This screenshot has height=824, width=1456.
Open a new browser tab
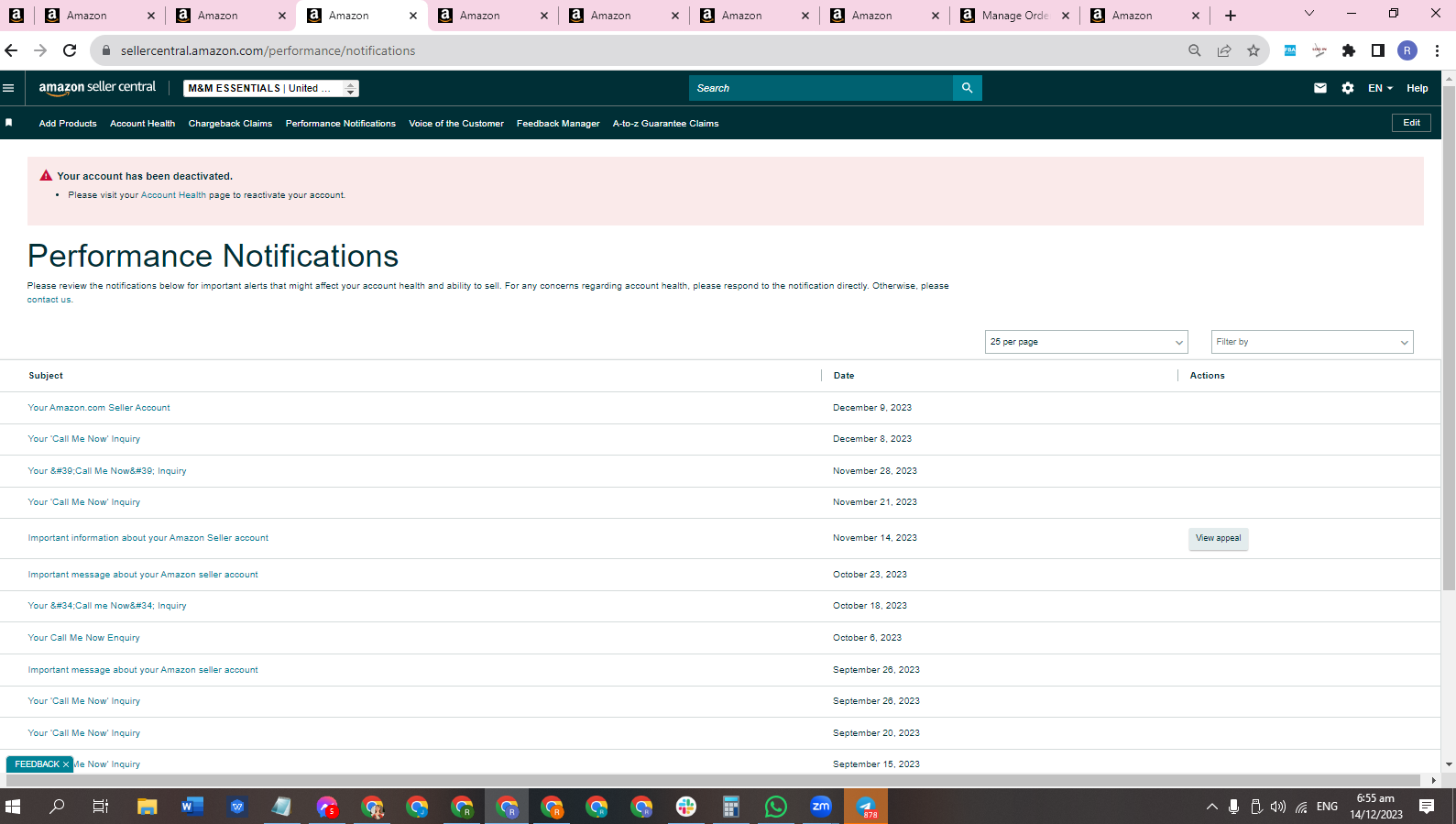coord(1231,16)
